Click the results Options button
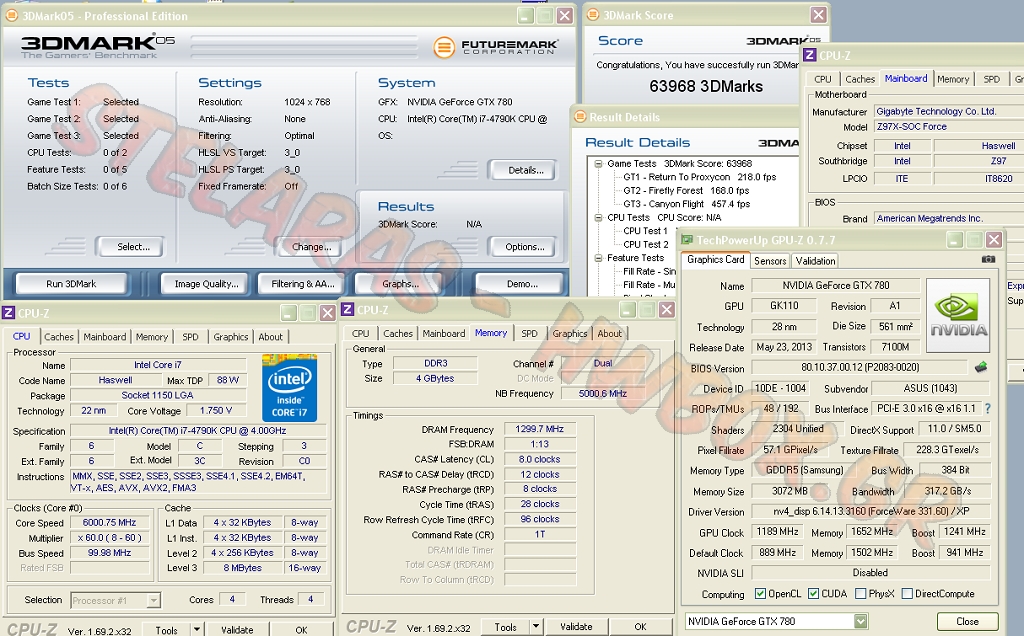 (x=524, y=247)
